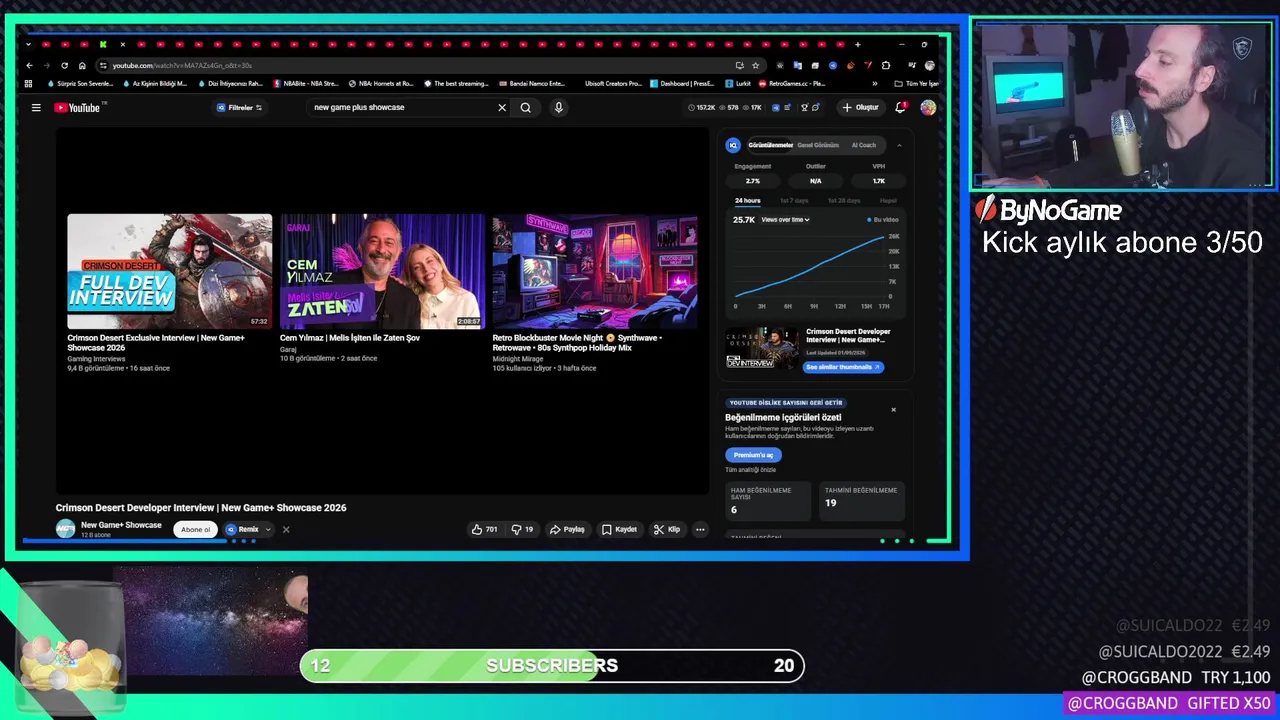Screen dimensions: 1280x720
Task: Open more actions three-dot menu
Action: [700, 530]
